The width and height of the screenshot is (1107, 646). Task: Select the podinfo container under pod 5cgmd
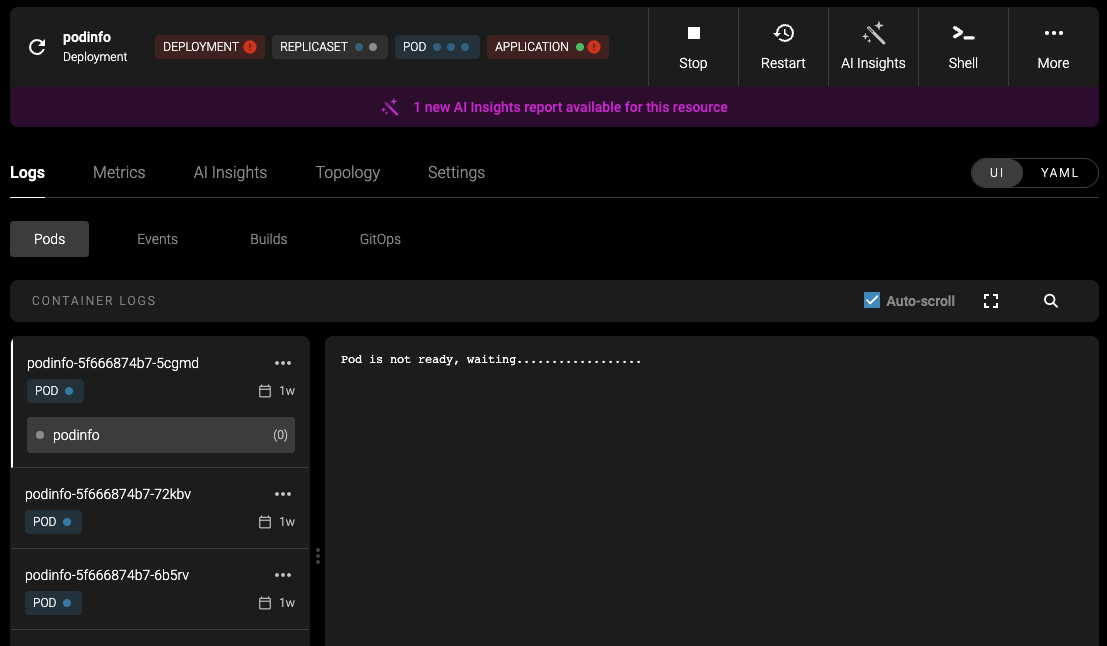coord(160,435)
